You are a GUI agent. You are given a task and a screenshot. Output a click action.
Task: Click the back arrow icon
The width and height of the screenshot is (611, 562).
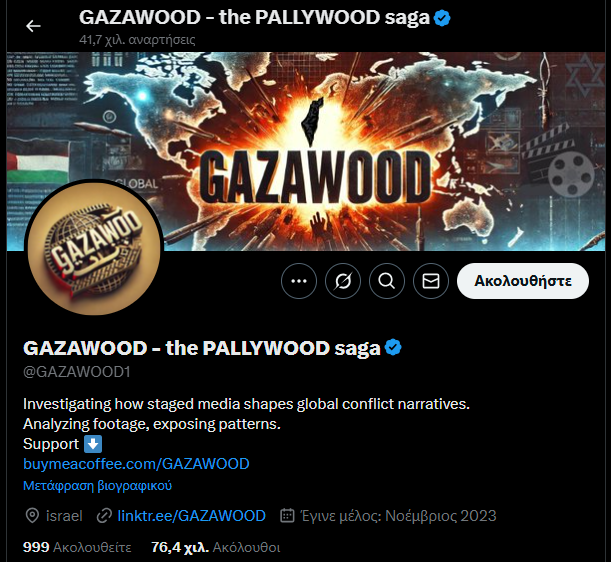(x=33, y=26)
